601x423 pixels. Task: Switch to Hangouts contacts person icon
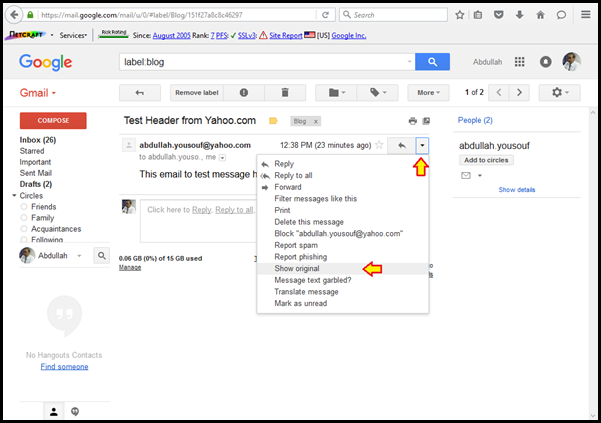(x=54, y=412)
